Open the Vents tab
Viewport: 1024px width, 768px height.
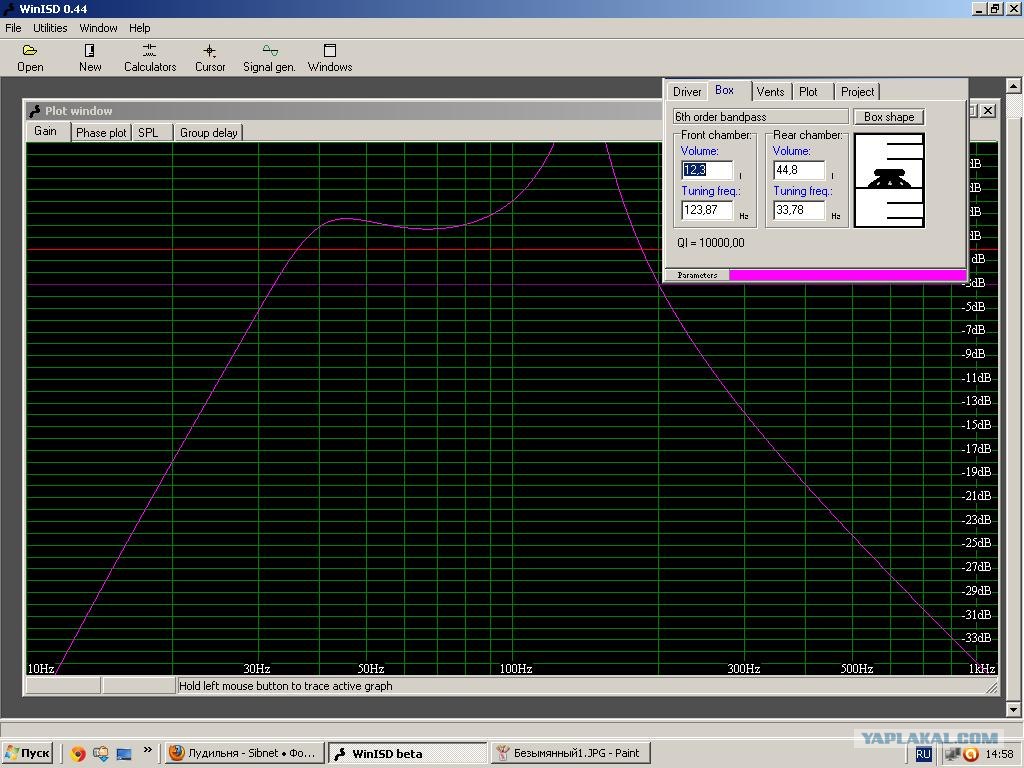[770, 92]
